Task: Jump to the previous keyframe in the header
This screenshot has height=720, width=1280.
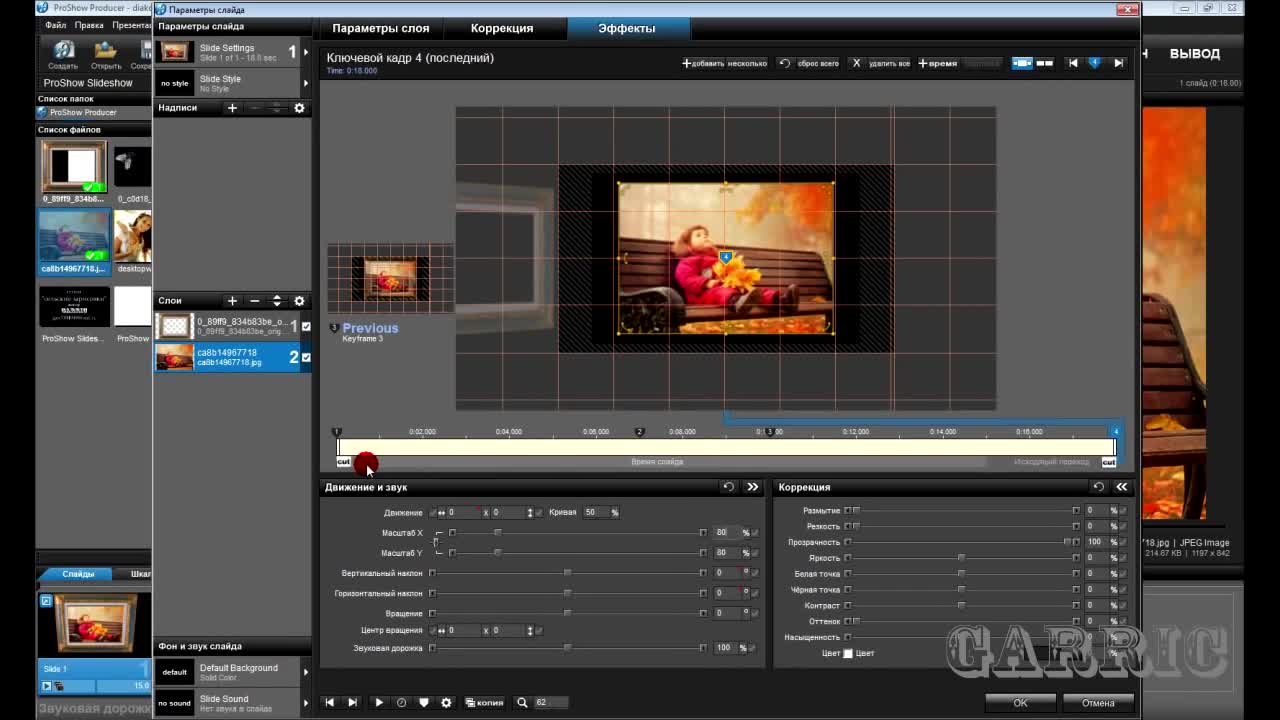Action: click(1073, 63)
